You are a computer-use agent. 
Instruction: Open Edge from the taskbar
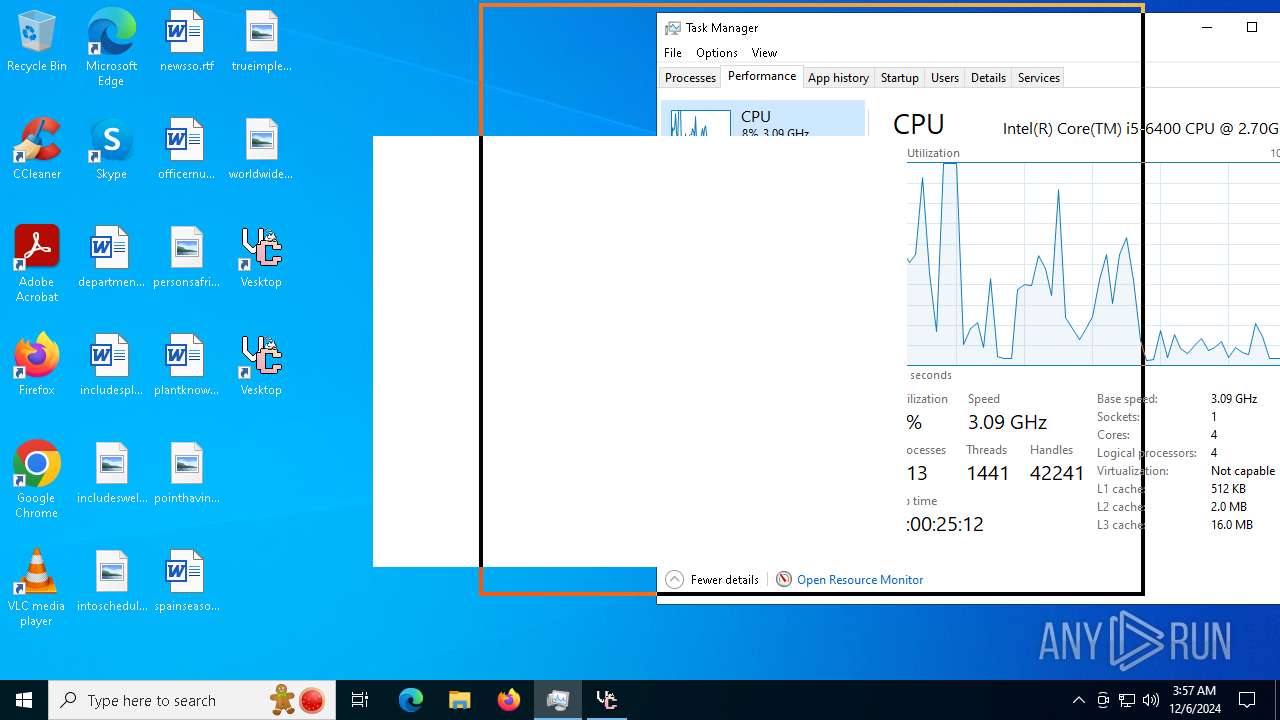click(x=411, y=700)
